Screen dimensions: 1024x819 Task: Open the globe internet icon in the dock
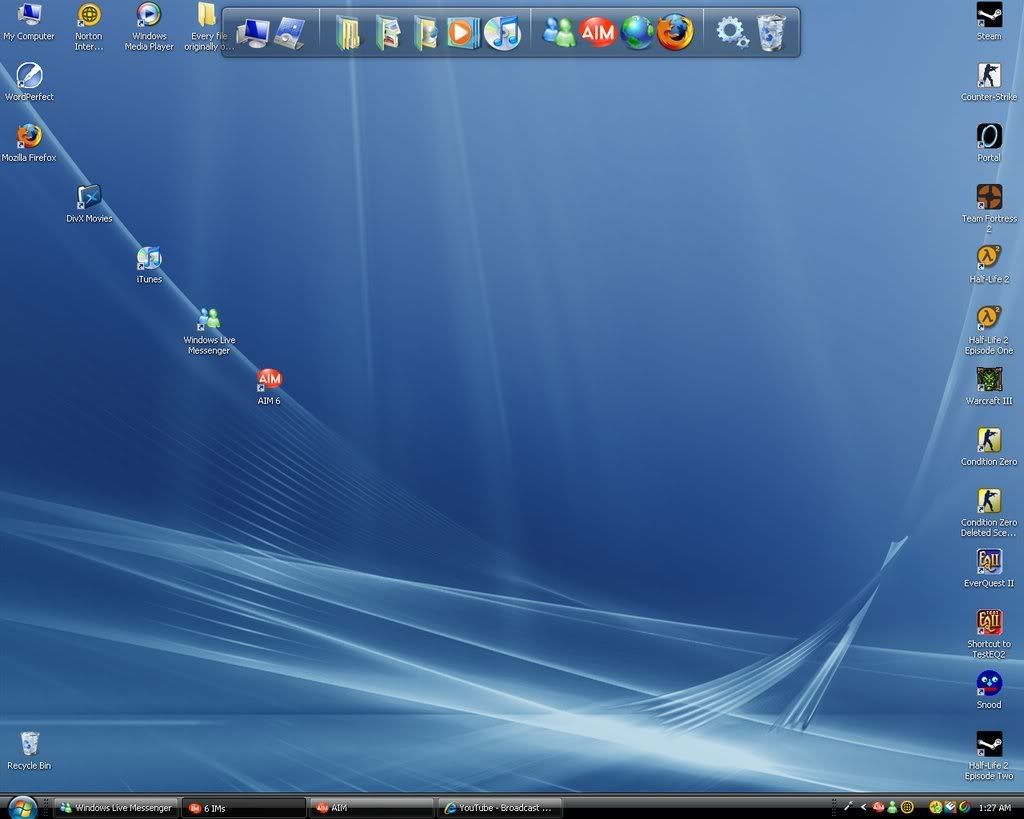[x=637, y=32]
